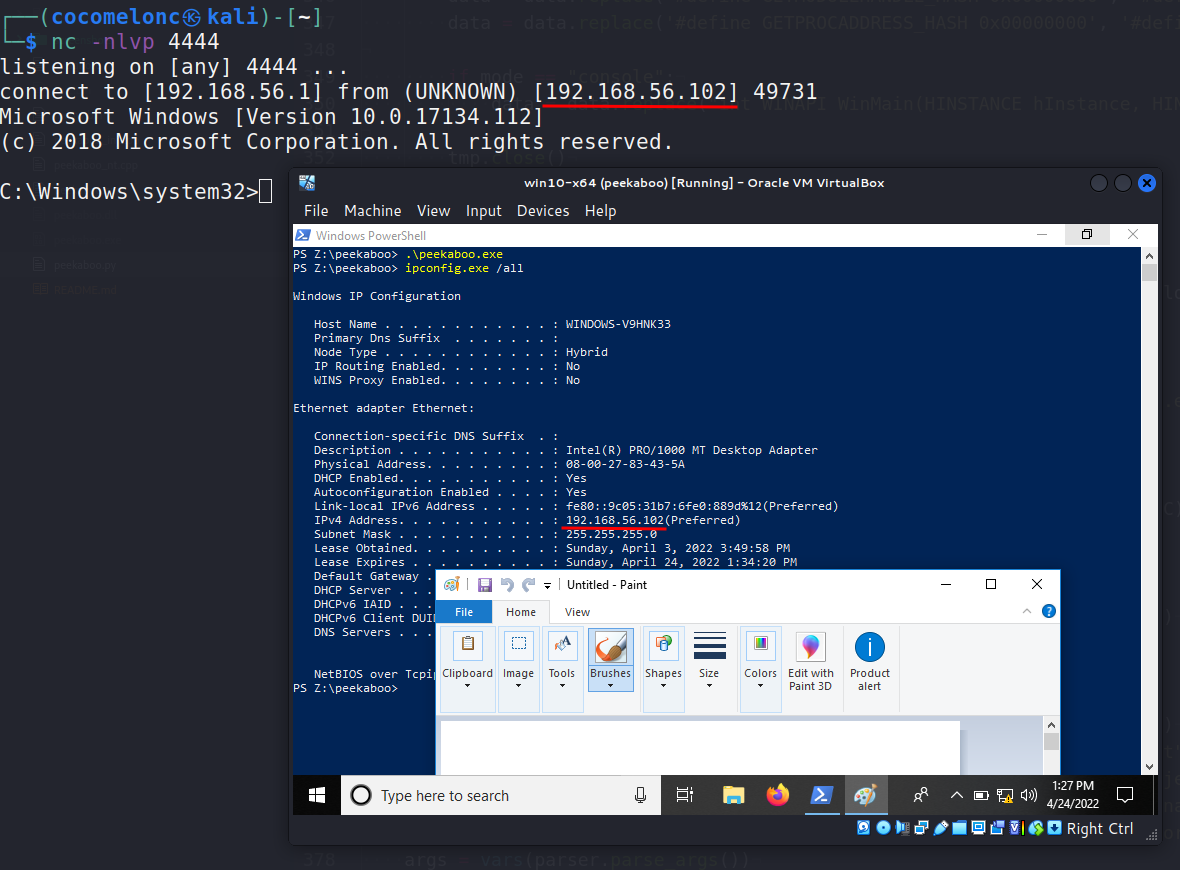Click VirtualBox network indicator

(922, 828)
